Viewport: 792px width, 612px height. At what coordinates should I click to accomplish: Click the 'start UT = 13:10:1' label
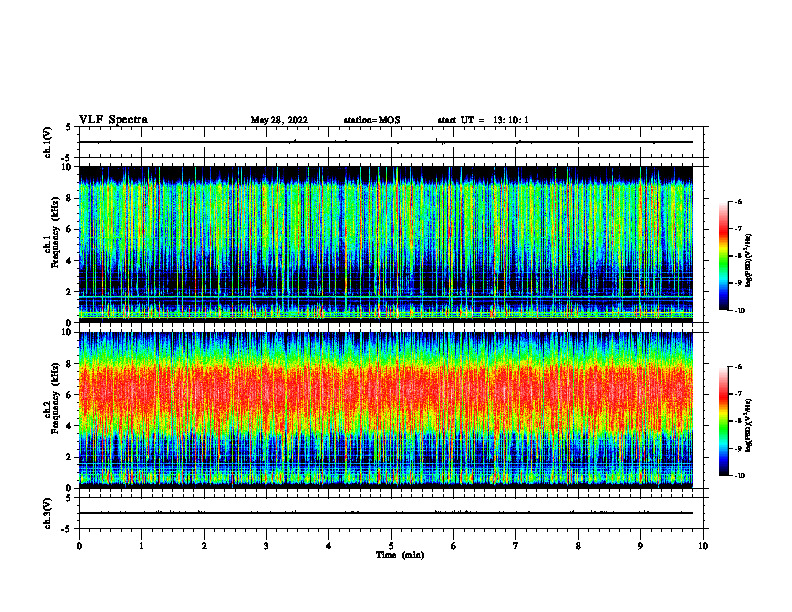click(483, 120)
